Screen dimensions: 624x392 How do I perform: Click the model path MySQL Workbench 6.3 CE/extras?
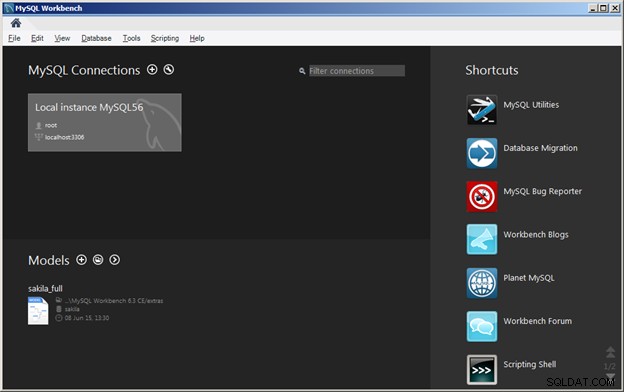[114, 301]
